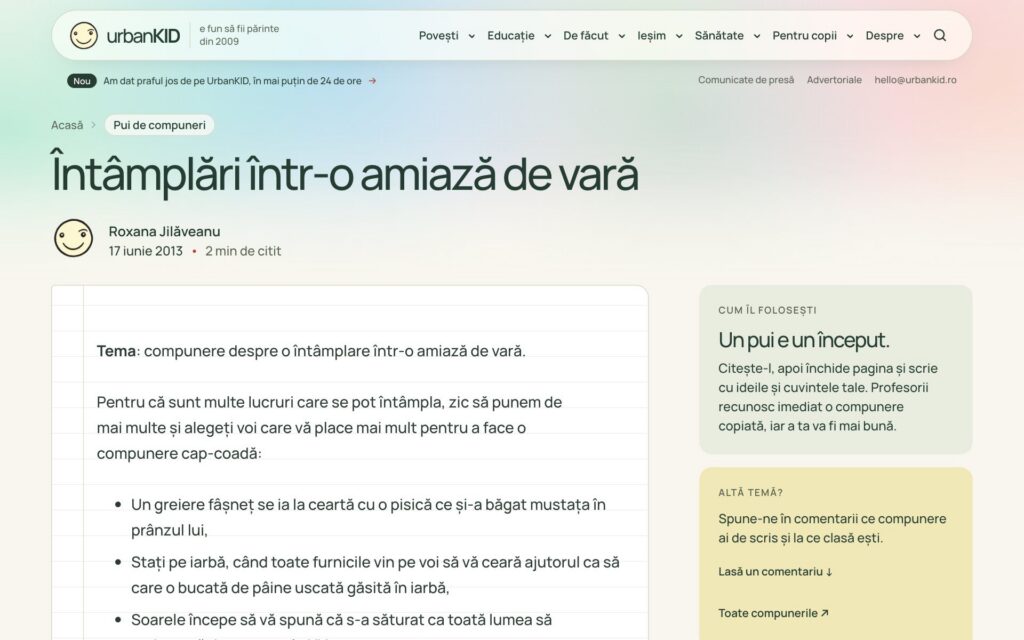Image resolution: width=1024 pixels, height=640 pixels.
Task: Open the Educație menu item
Action: (x=511, y=35)
